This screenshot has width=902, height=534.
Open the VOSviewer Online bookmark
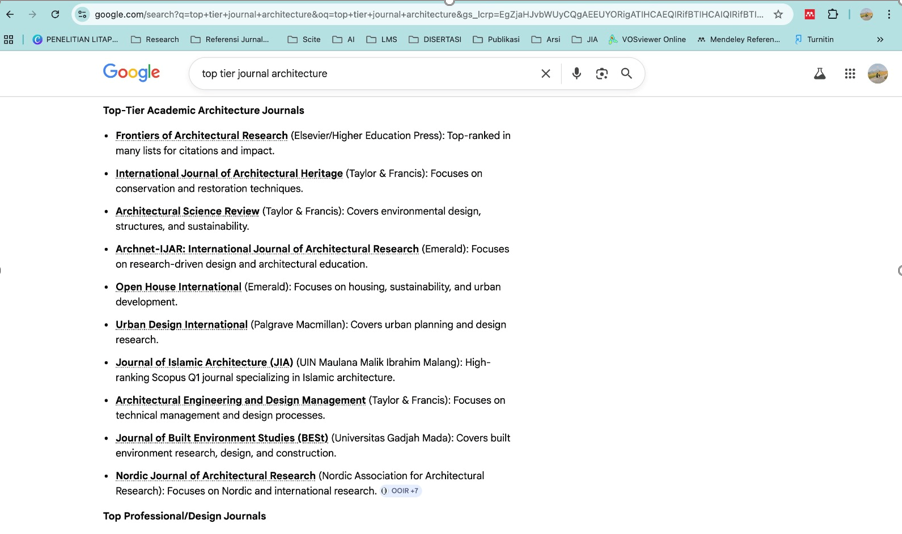point(646,40)
